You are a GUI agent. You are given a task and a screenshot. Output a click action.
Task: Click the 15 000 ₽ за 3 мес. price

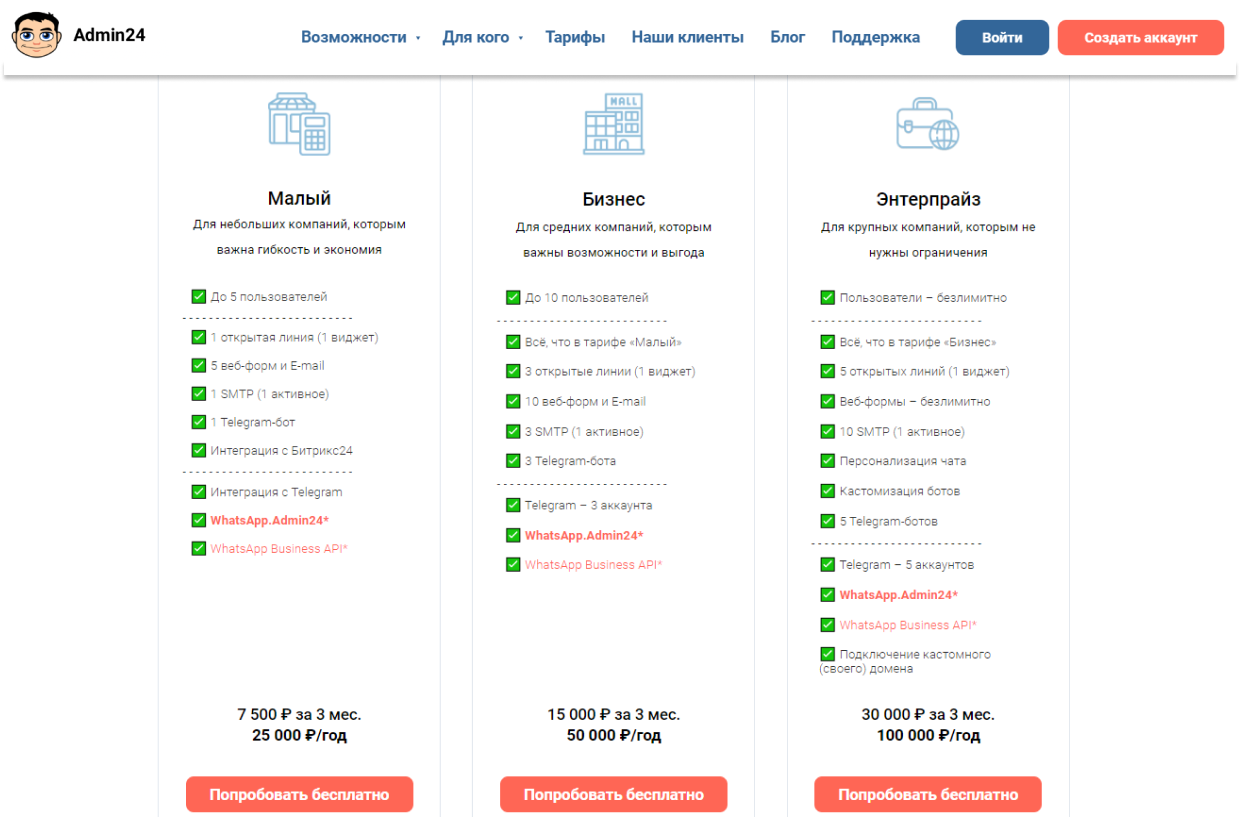[x=614, y=714]
